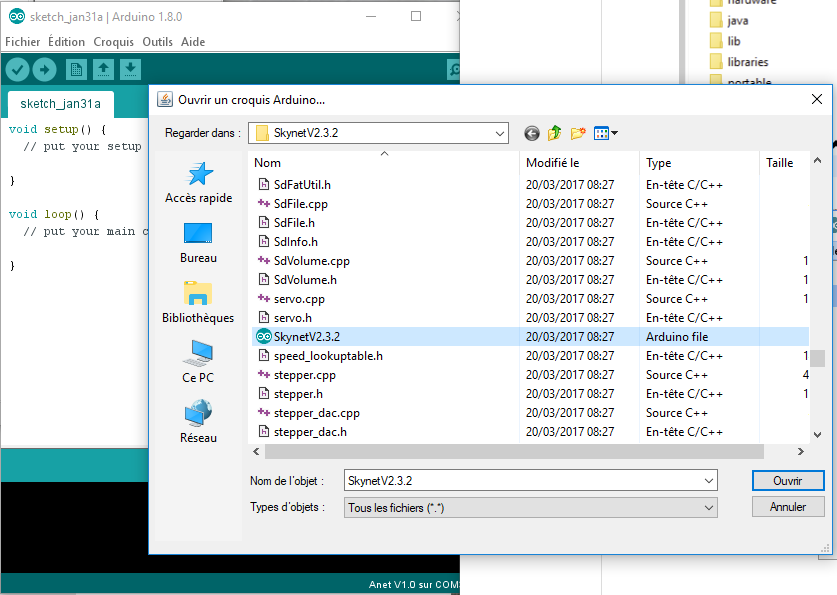Click the header icon of speed_lookuptable.h
This screenshot has height=595, width=837.
(264, 356)
